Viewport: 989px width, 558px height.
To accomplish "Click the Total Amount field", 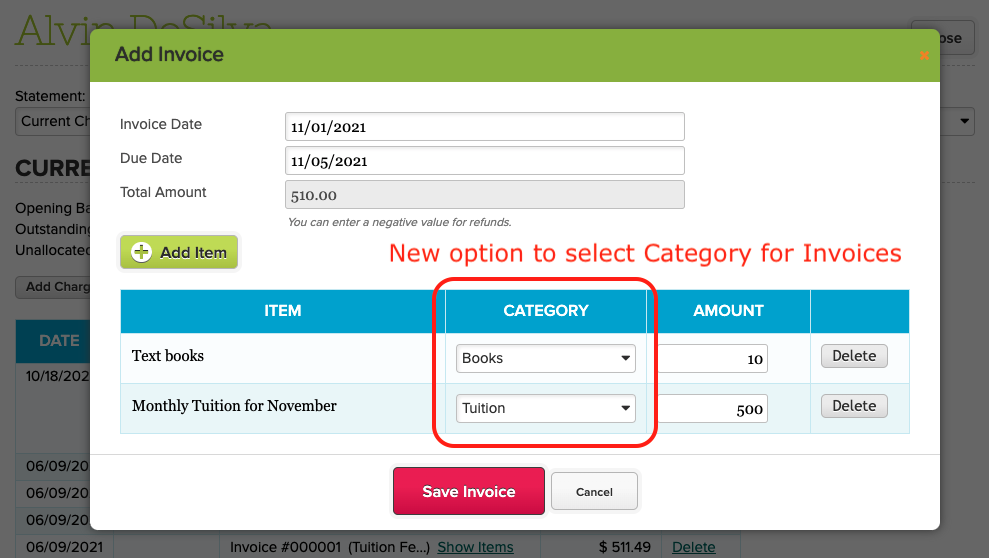I will (485, 194).
